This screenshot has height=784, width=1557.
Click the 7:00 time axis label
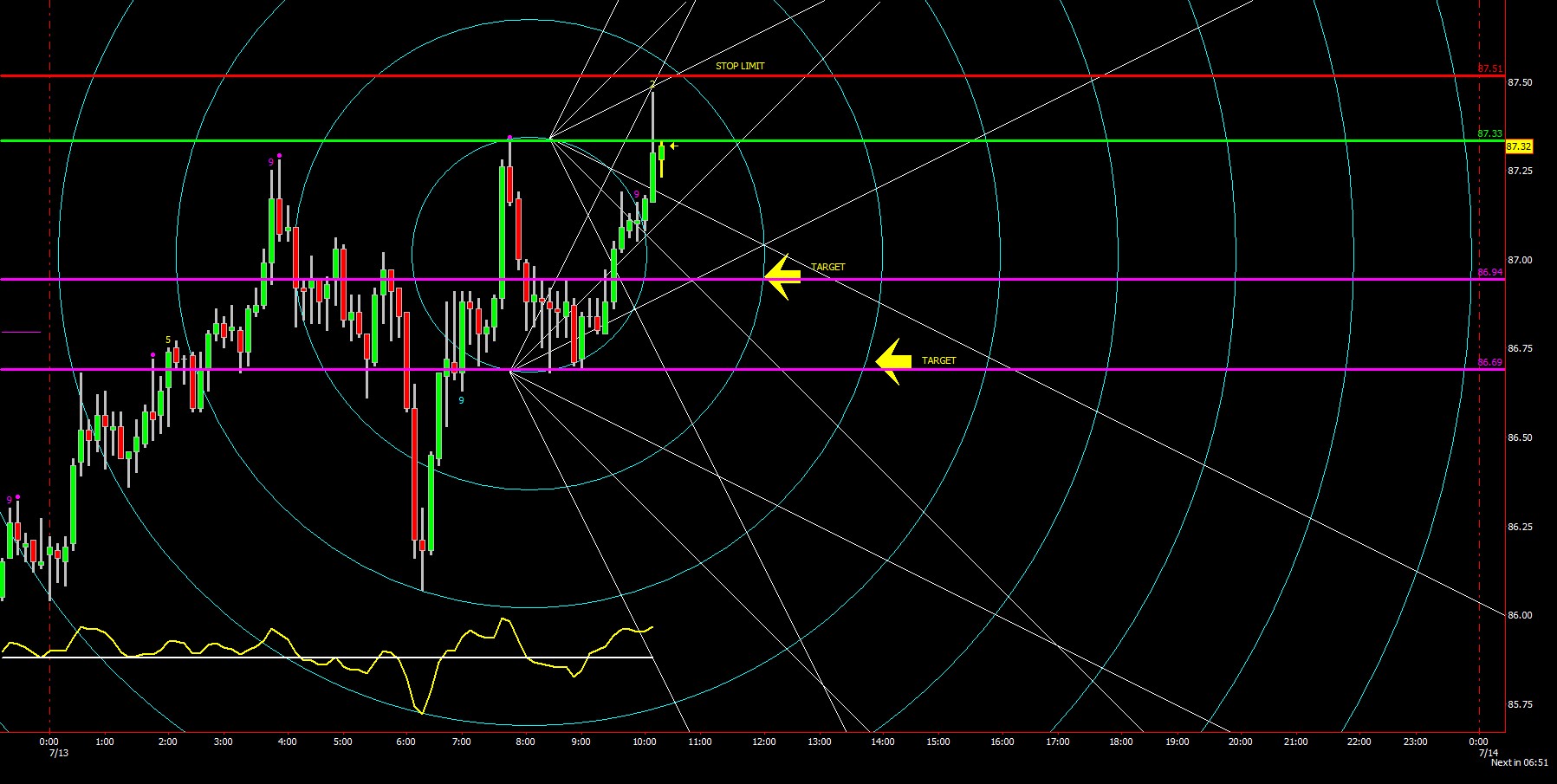461,742
